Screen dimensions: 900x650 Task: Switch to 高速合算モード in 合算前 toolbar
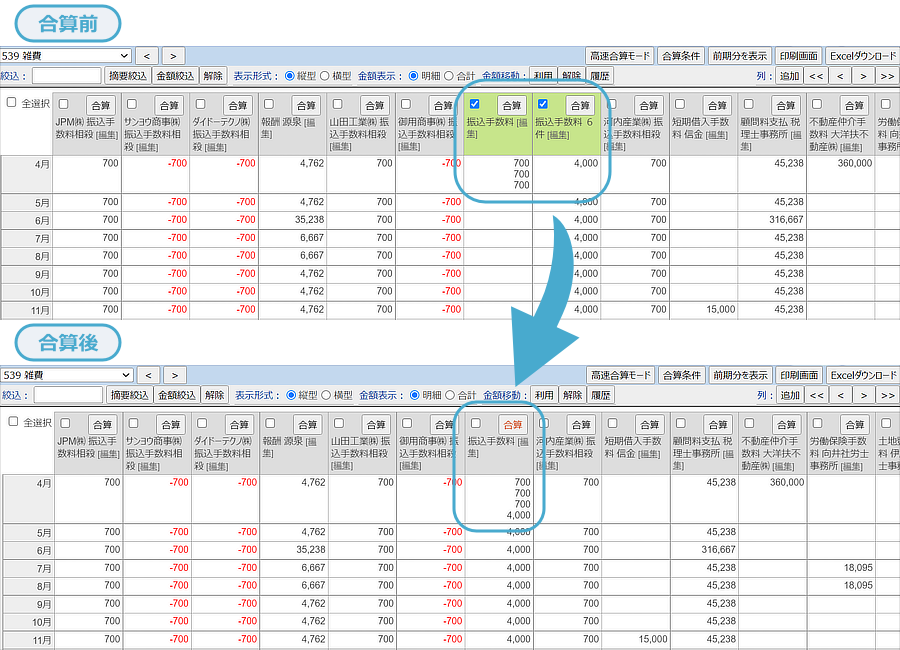pos(619,56)
